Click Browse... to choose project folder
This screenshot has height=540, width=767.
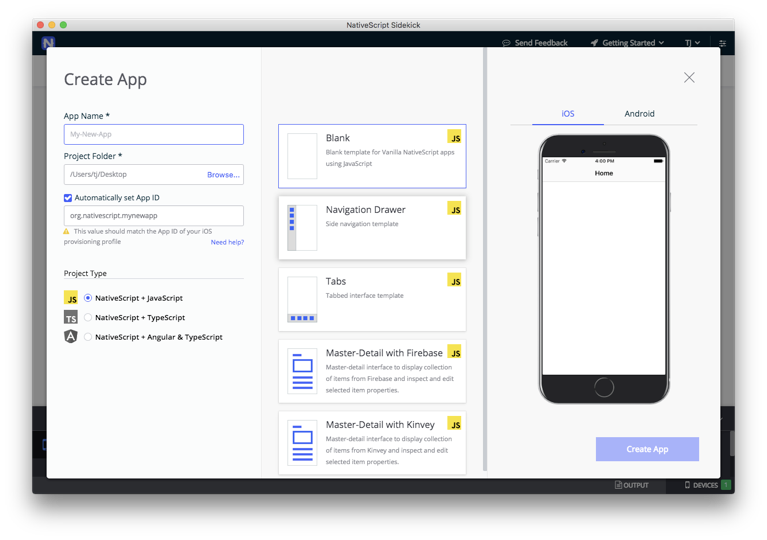224,175
